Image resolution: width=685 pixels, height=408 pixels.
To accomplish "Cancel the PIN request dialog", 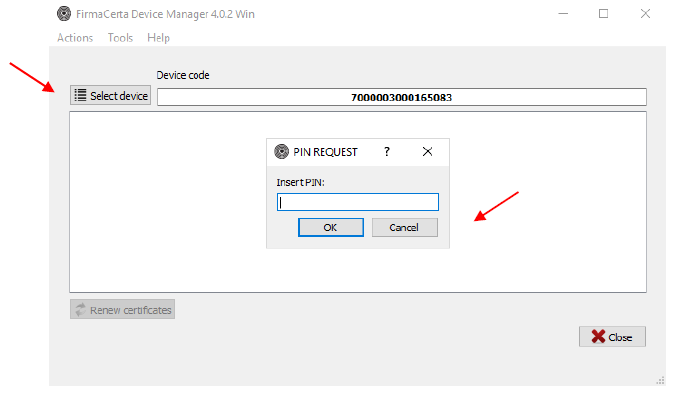I will point(405,228).
